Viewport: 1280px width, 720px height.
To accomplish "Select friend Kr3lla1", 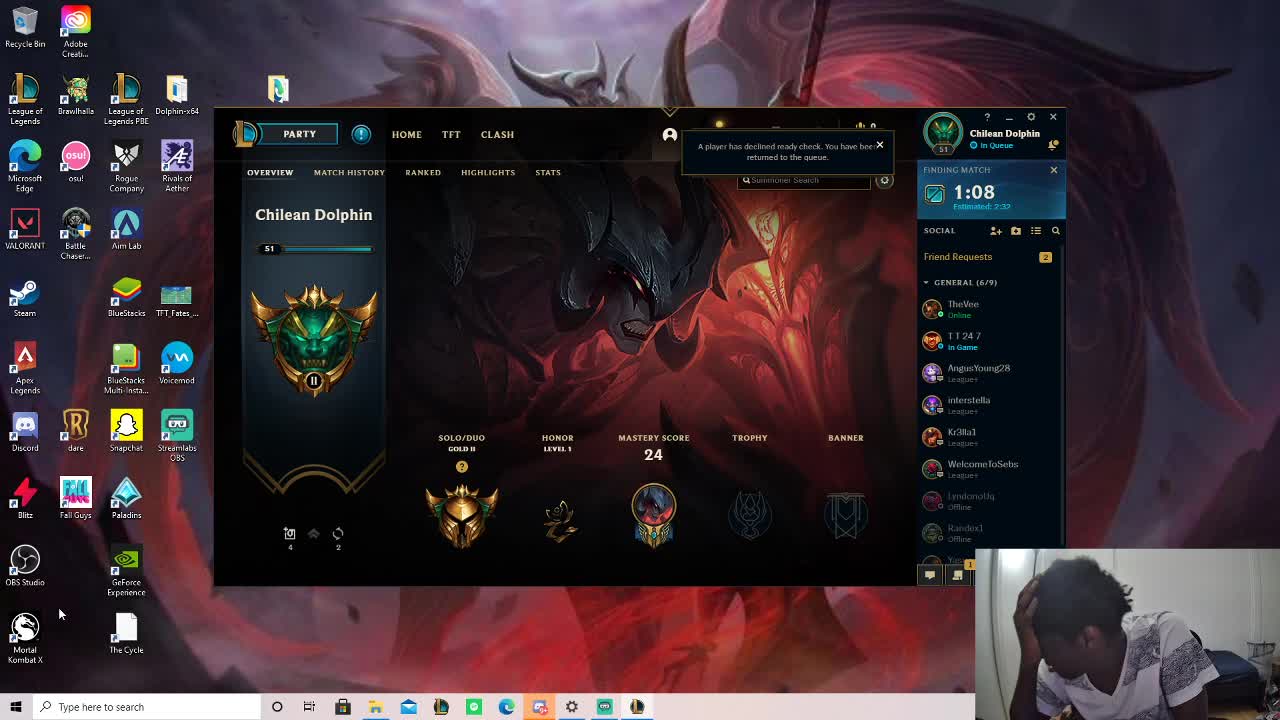I will click(988, 436).
